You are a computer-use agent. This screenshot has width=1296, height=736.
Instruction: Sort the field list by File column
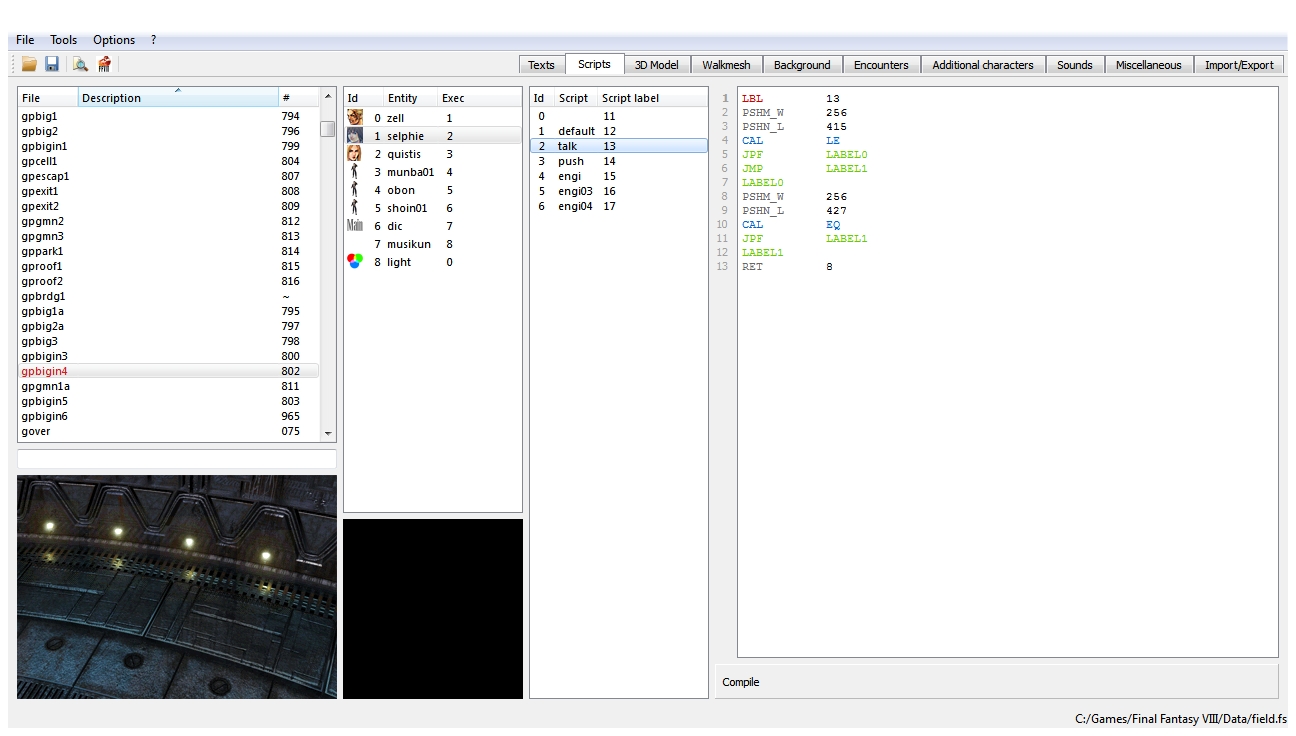click(x=48, y=98)
